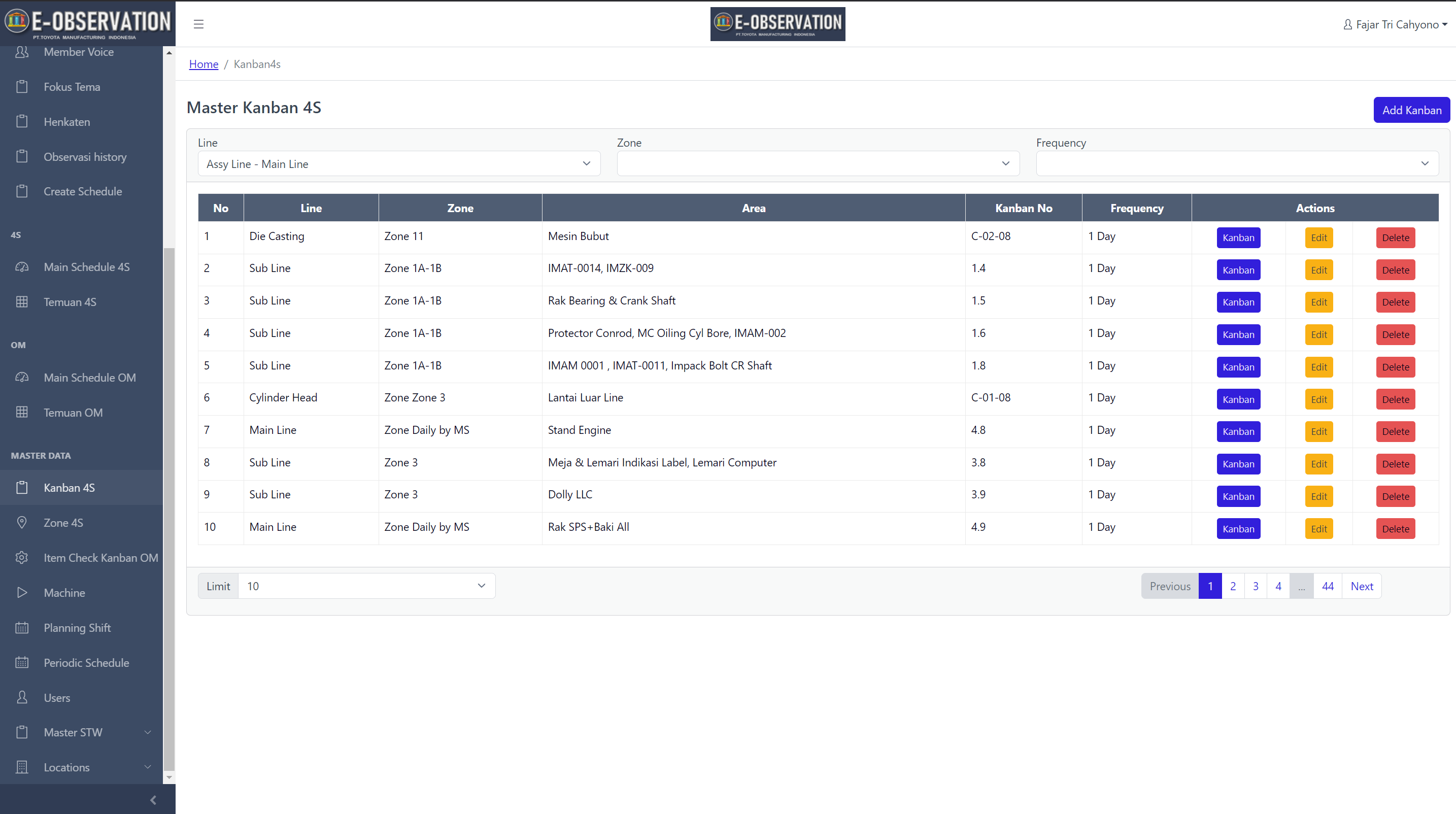The height and width of the screenshot is (814, 1456).
Task: Click Kanban button for Mesin Bubut row
Action: point(1238,238)
